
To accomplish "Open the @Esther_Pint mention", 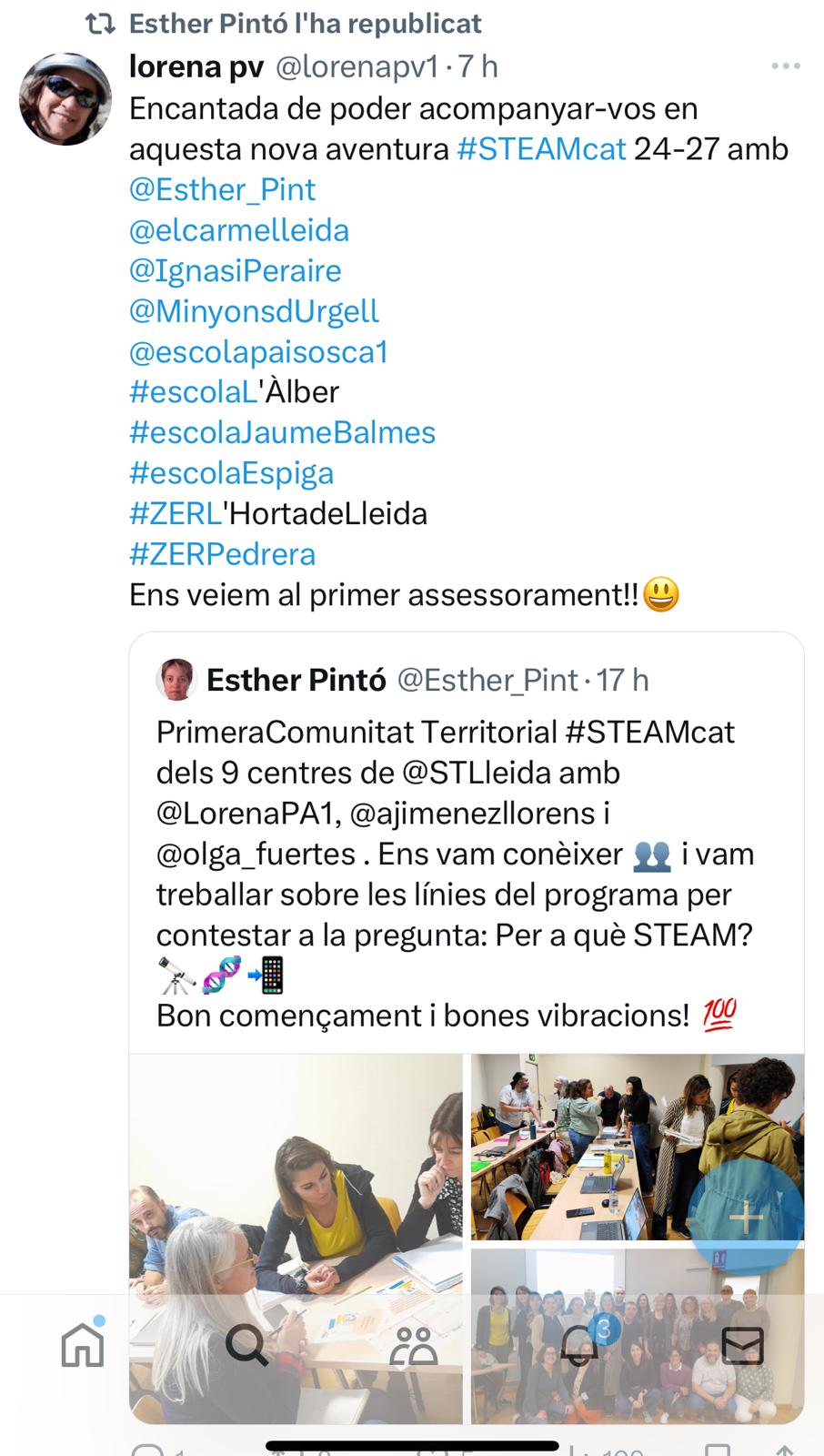I will click(x=222, y=189).
